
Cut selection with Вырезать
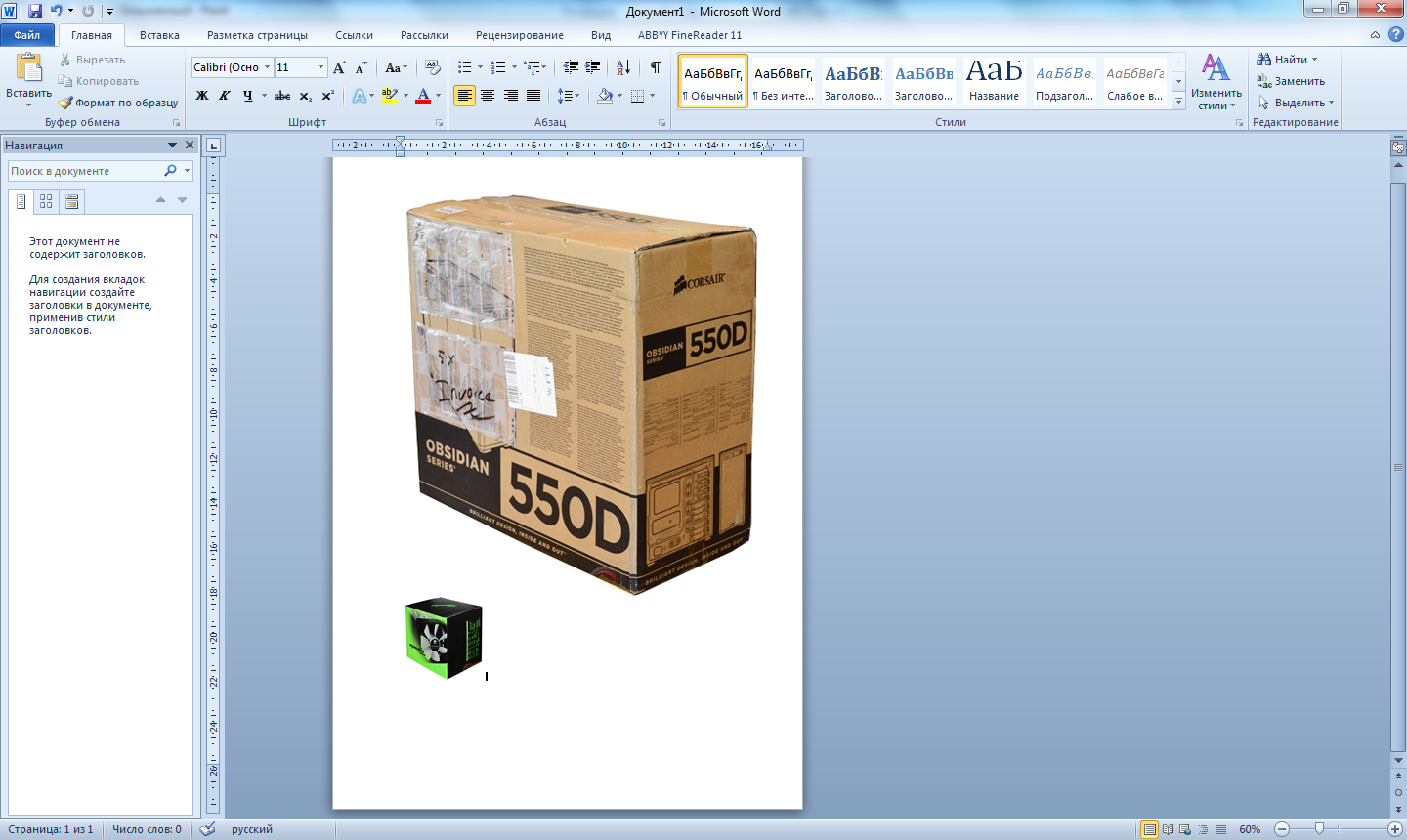[x=93, y=60]
